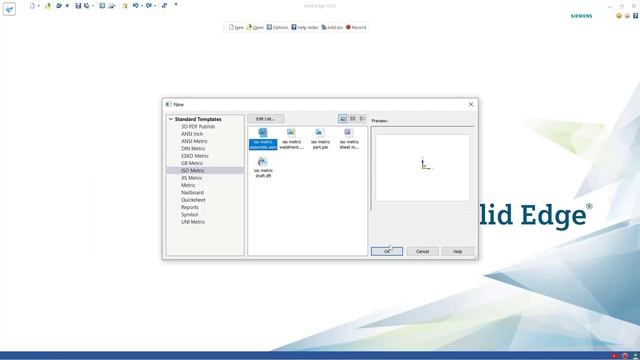640x360 pixels.
Task: Click New in the floating toolbar
Action: coord(236,27)
